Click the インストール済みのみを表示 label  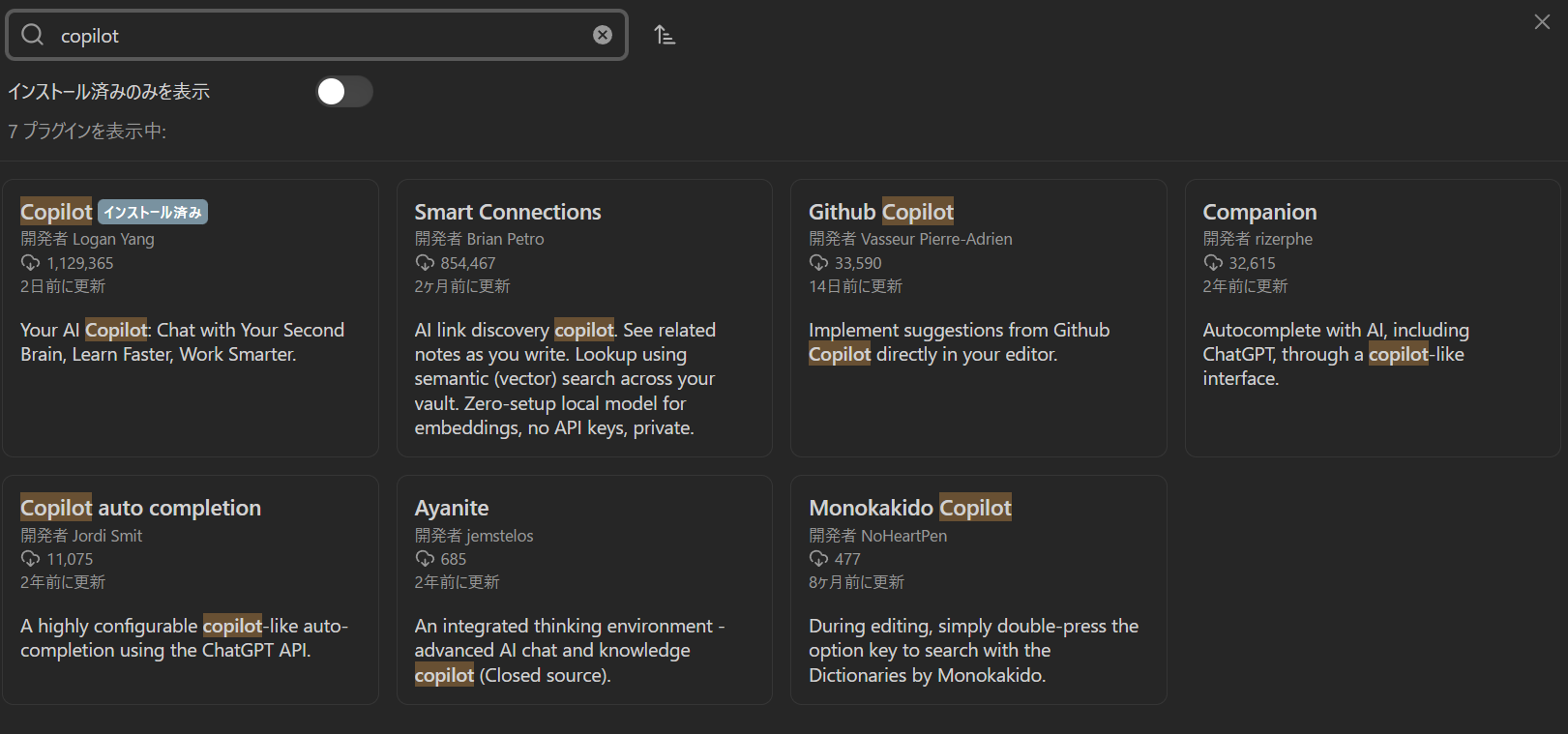click(x=108, y=92)
